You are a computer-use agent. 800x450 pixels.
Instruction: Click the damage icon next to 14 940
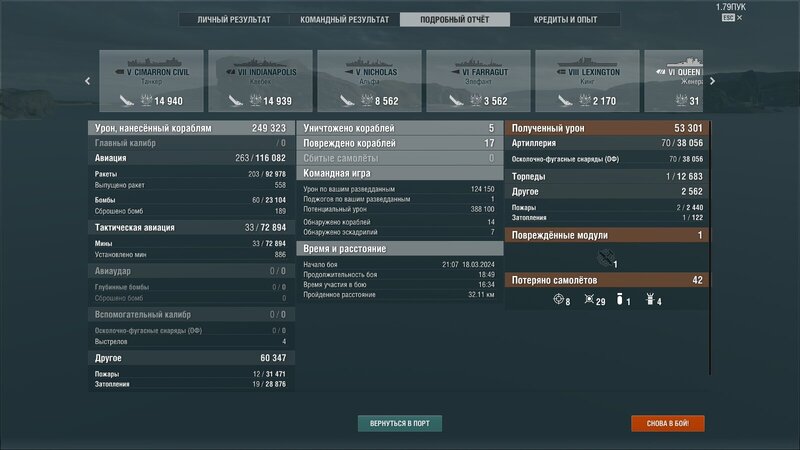pos(146,101)
